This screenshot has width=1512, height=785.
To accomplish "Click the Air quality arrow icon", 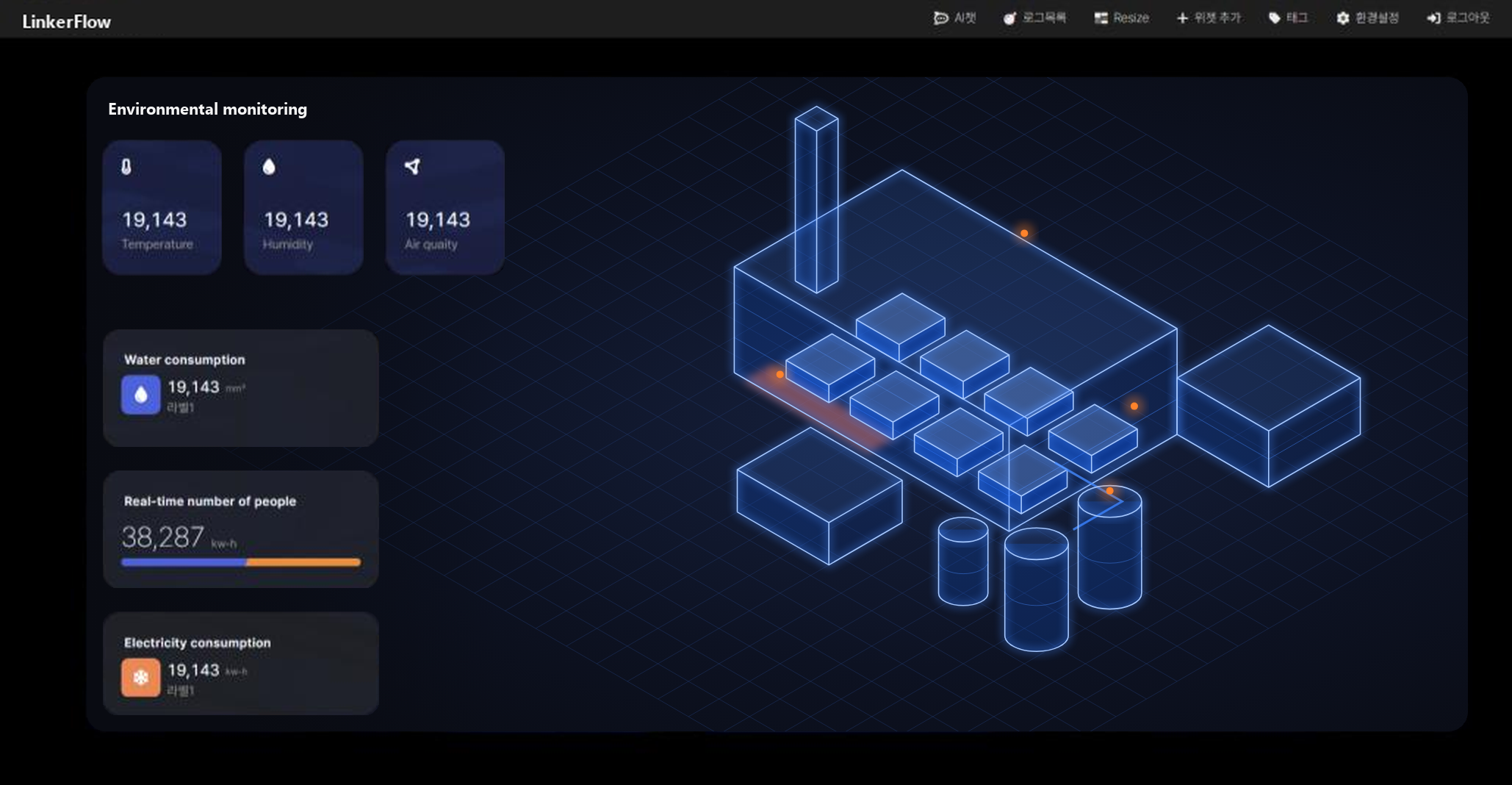I will click(x=412, y=167).
